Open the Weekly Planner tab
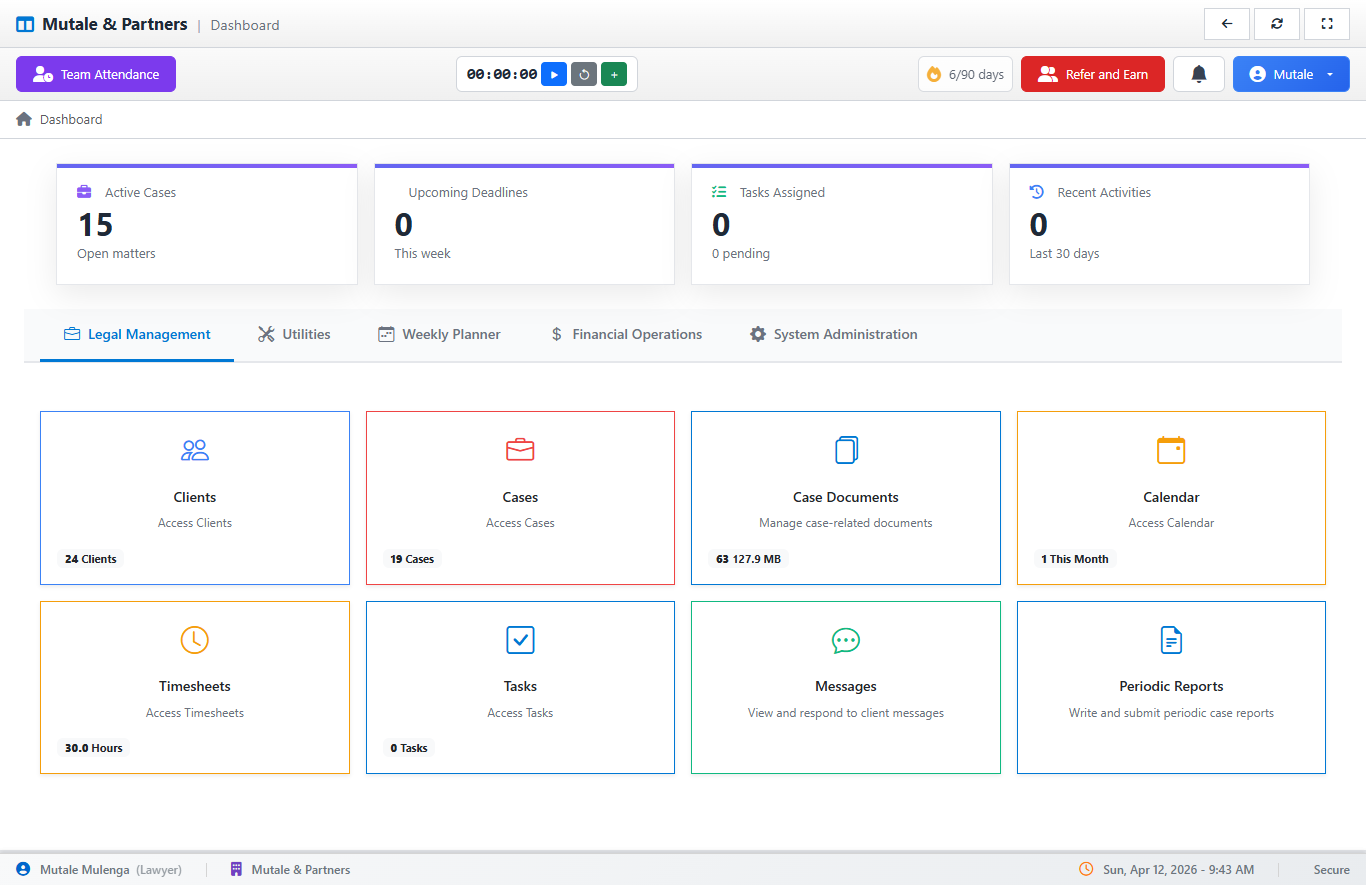 [439, 334]
